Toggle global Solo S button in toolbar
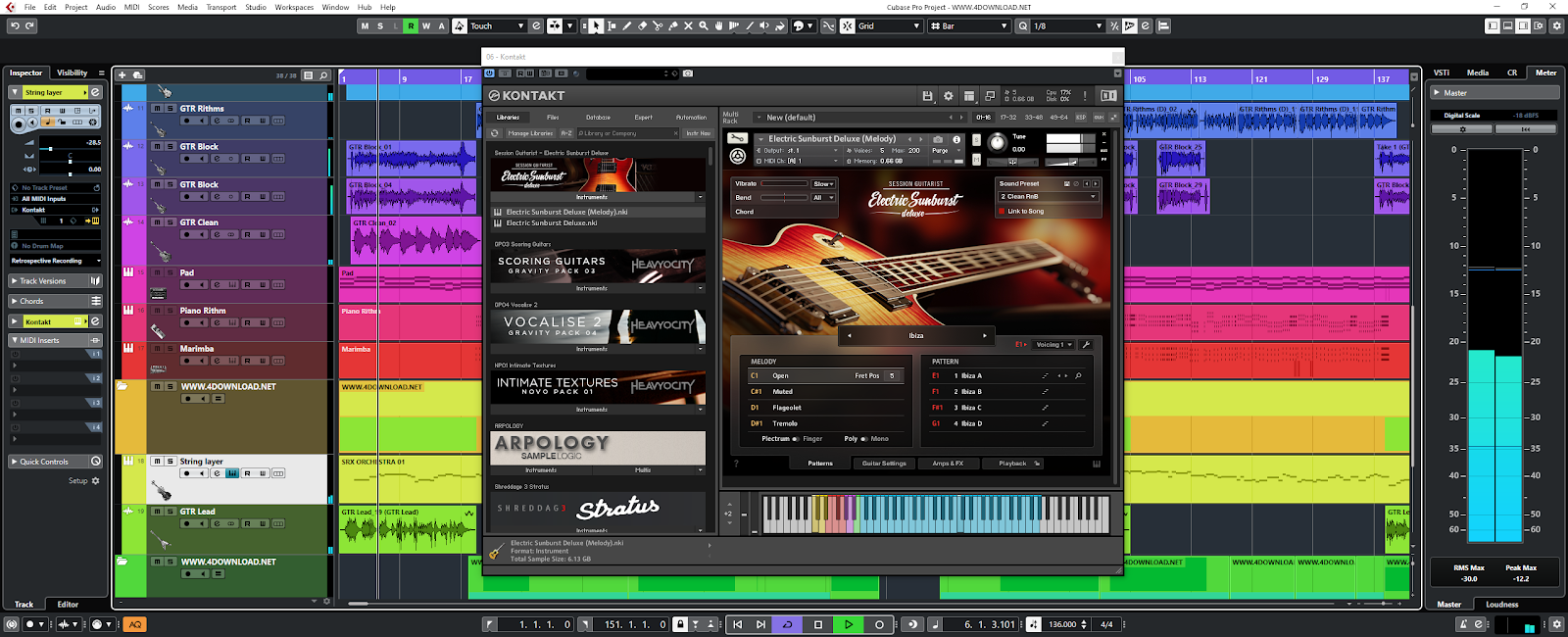This screenshot has width=1568, height=637. point(380,25)
